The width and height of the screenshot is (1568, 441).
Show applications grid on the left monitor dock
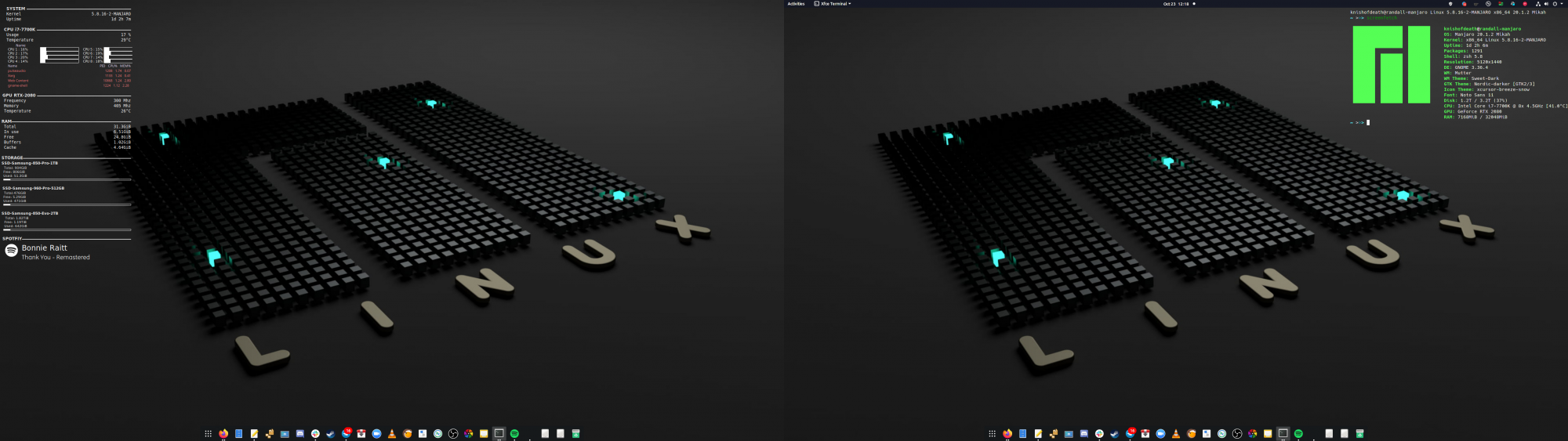[x=208, y=433]
